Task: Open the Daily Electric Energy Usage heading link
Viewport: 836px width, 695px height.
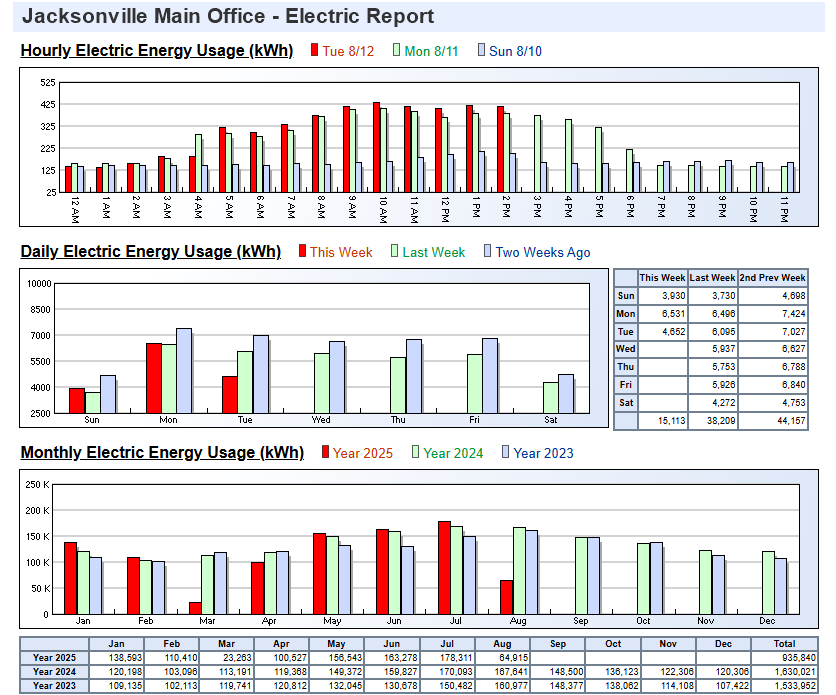Action: tap(150, 252)
